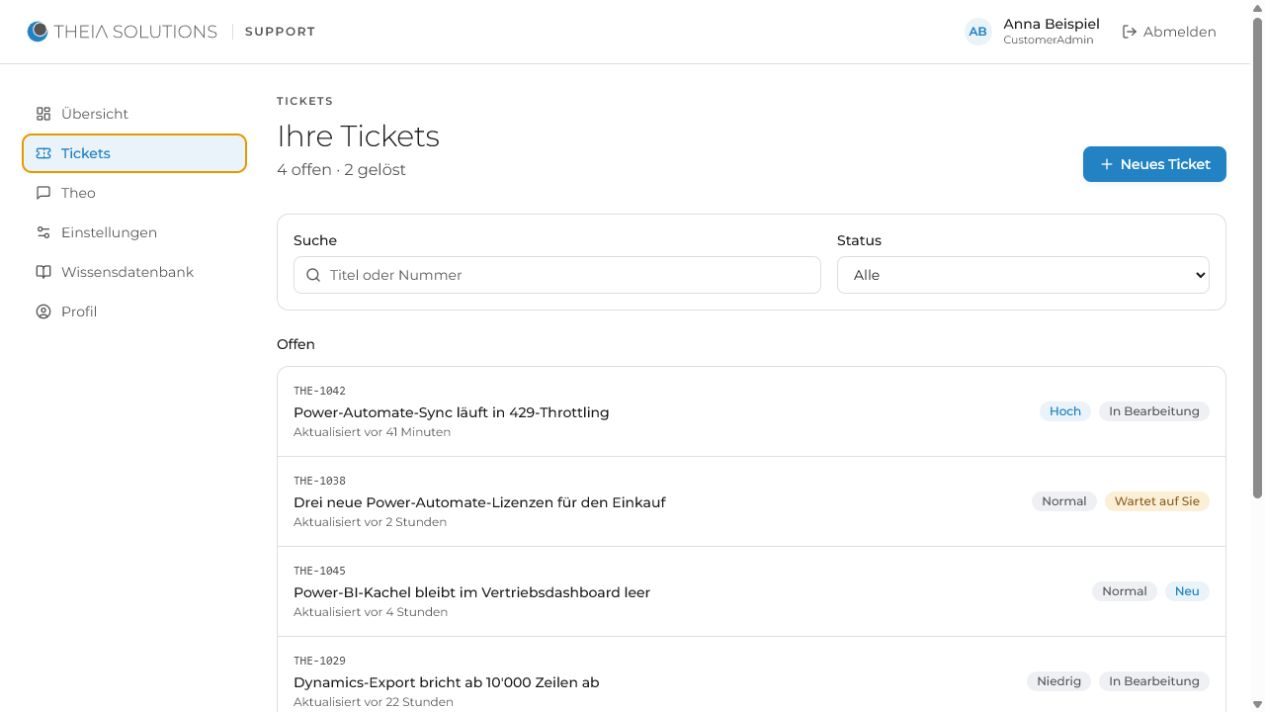This screenshot has width=1265, height=712.
Task: Click the Hoch priority badge
Action: (1065, 411)
